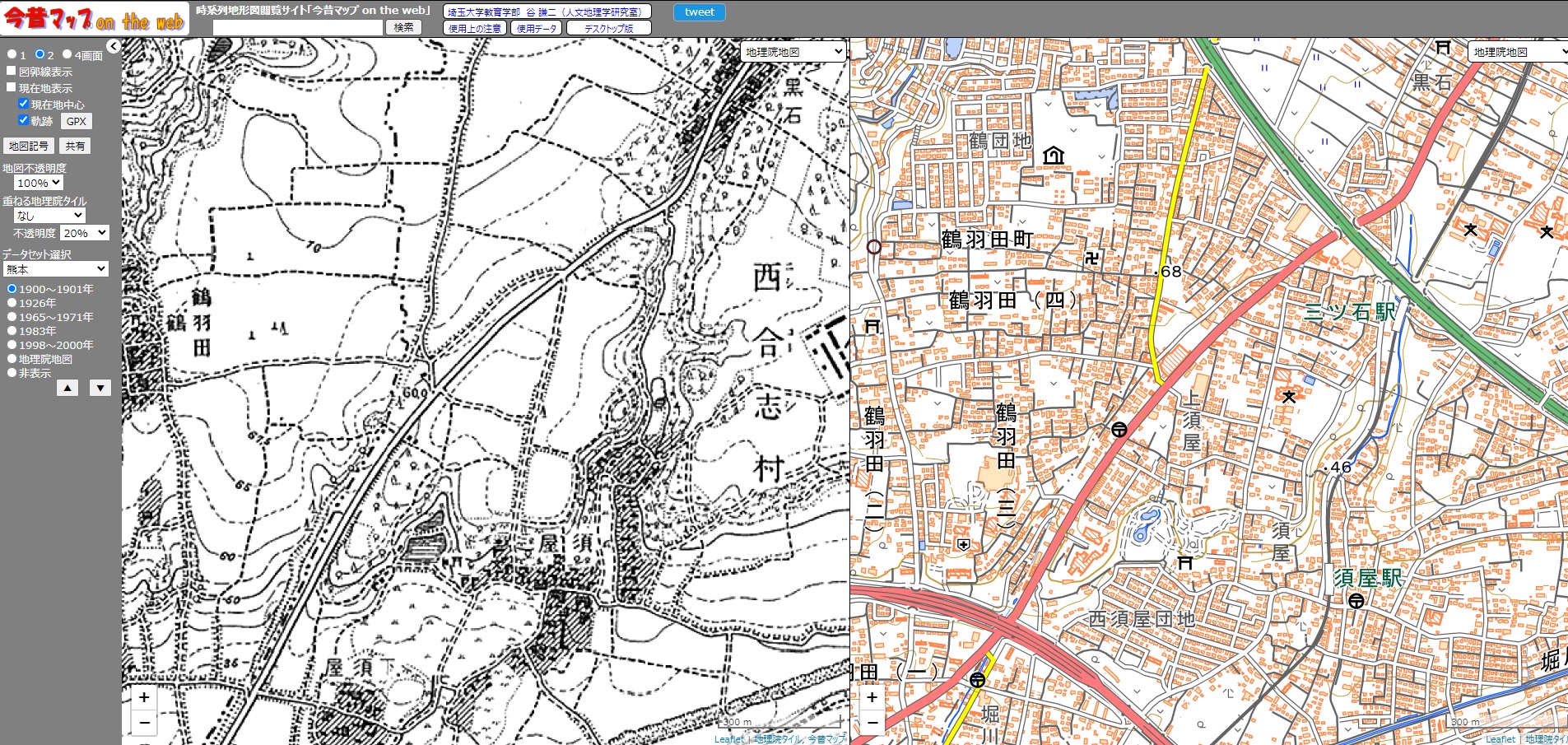Uncheck the 軌跡 checkbox
Image resolution: width=1568 pixels, height=745 pixels.
24,120
